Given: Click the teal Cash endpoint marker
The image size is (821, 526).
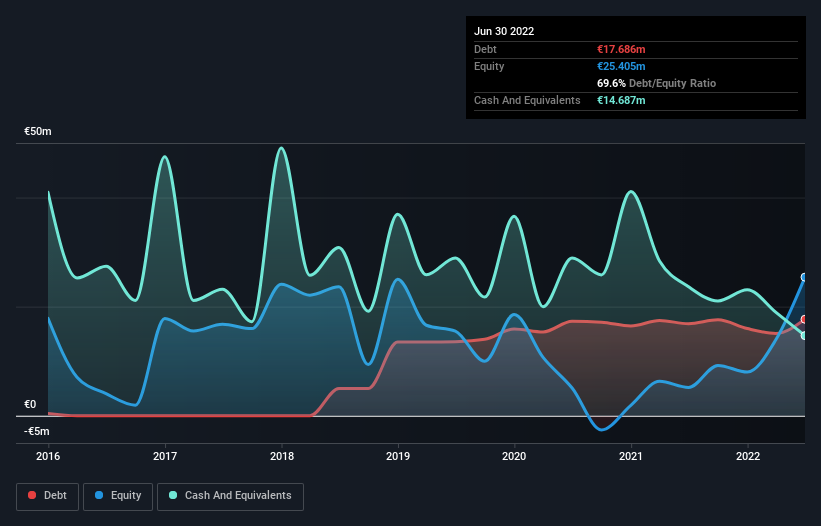Looking at the screenshot, I should click(x=804, y=335).
